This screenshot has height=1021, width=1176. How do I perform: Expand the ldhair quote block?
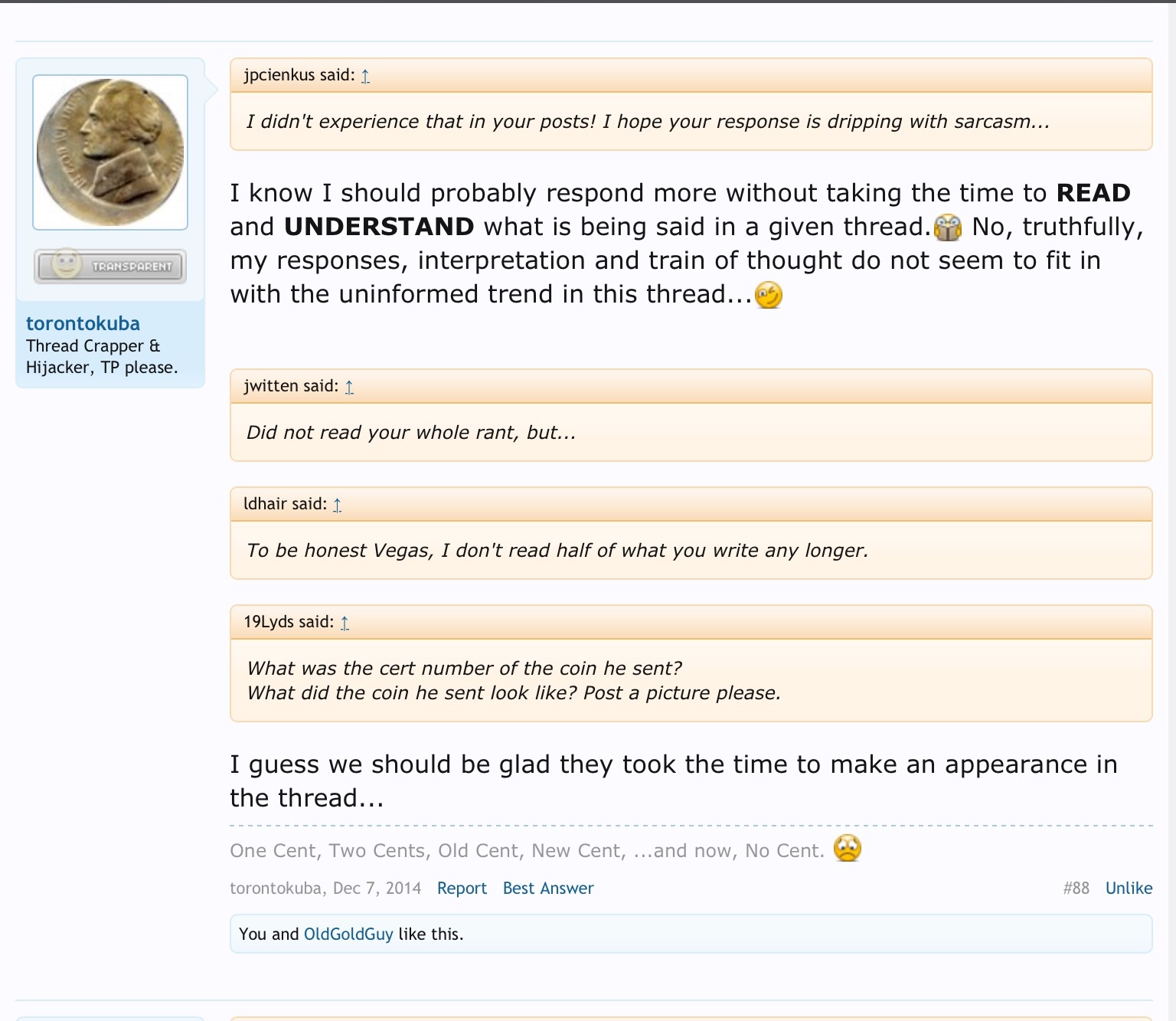click(557, 551)
